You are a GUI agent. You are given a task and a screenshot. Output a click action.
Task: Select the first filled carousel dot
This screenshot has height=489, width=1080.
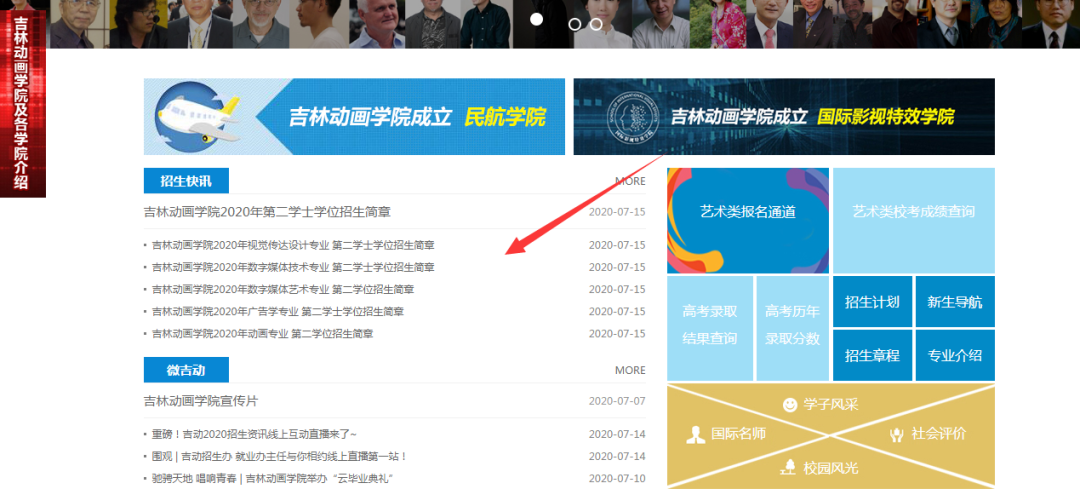pos(536,20)
